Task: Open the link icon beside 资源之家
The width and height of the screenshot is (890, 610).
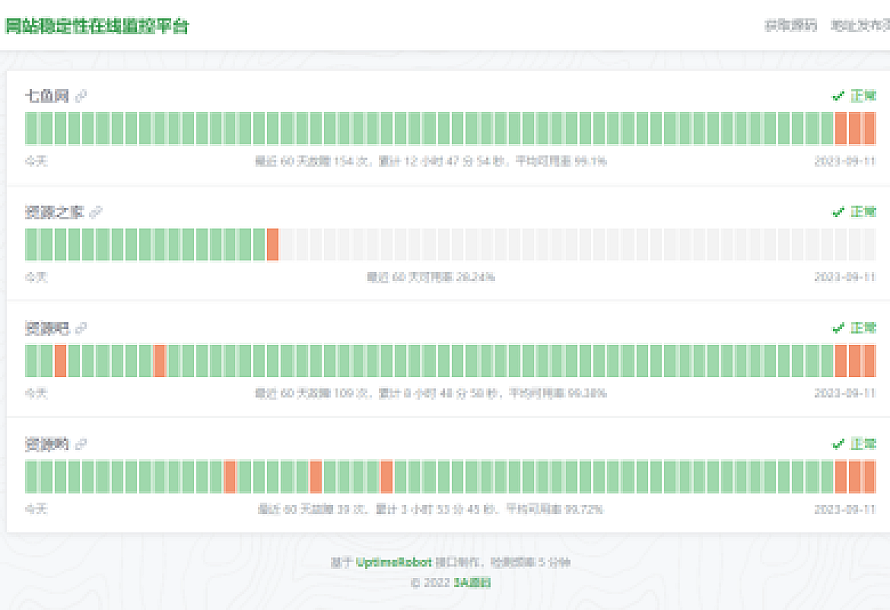Action: pyautogui.click(x=96, y=212)
